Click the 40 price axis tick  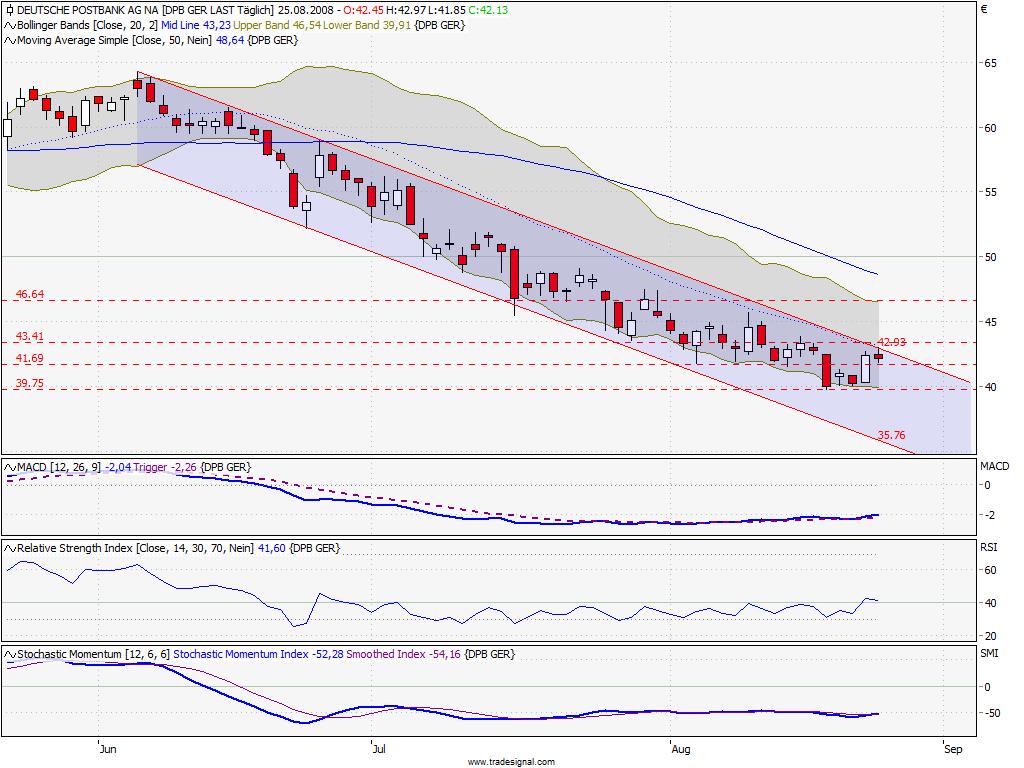pos(990,387)
